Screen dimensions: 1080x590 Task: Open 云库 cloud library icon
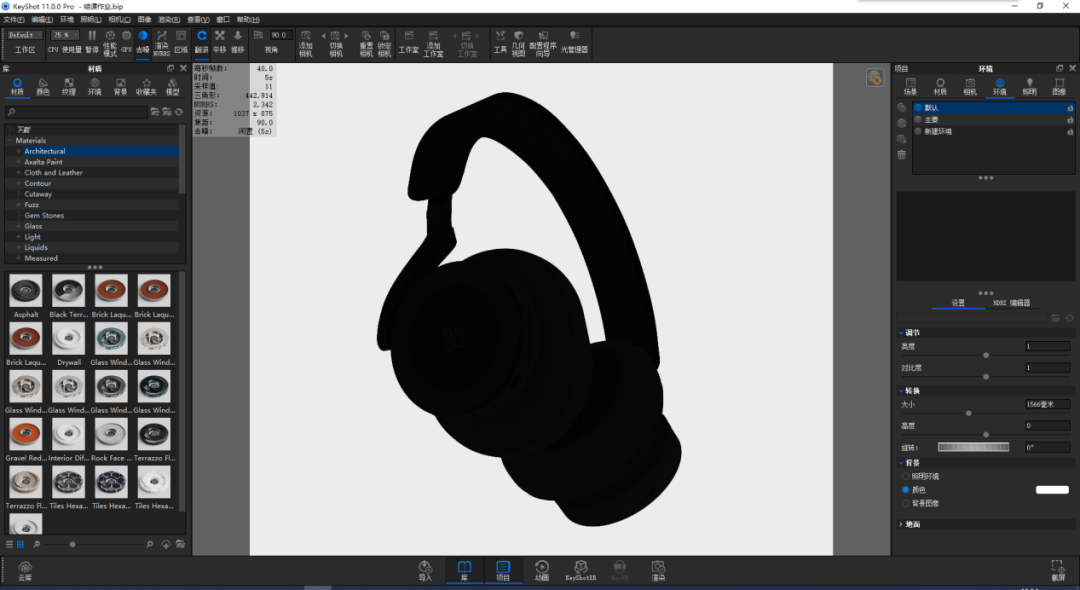point(25,571)
